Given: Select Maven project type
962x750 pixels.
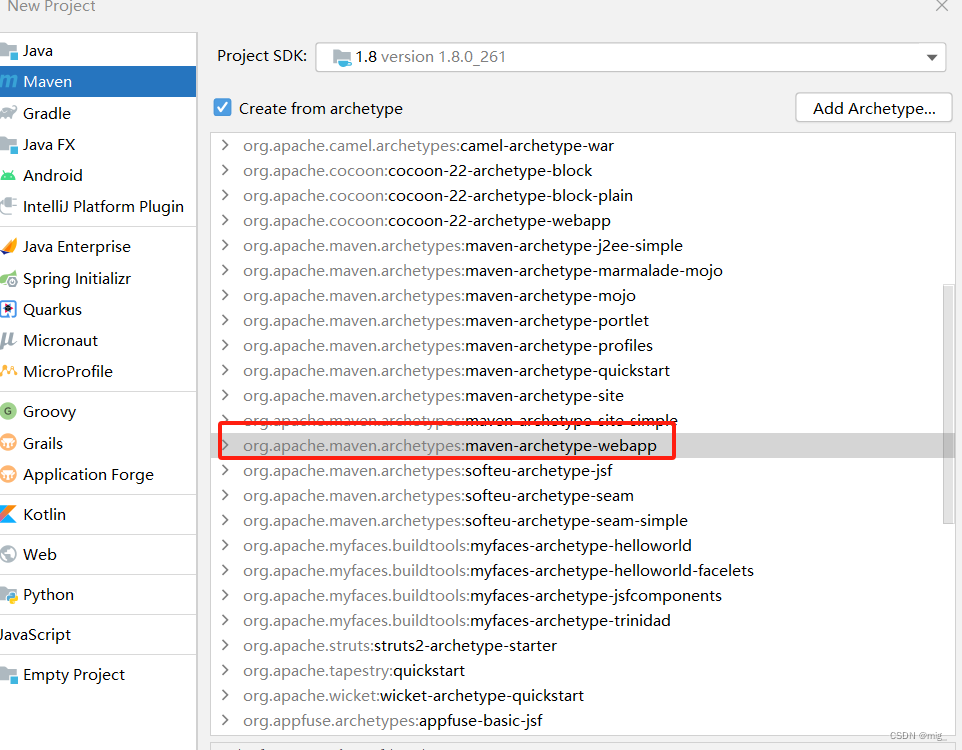Looking at the screenshot, I should point(98,82).
